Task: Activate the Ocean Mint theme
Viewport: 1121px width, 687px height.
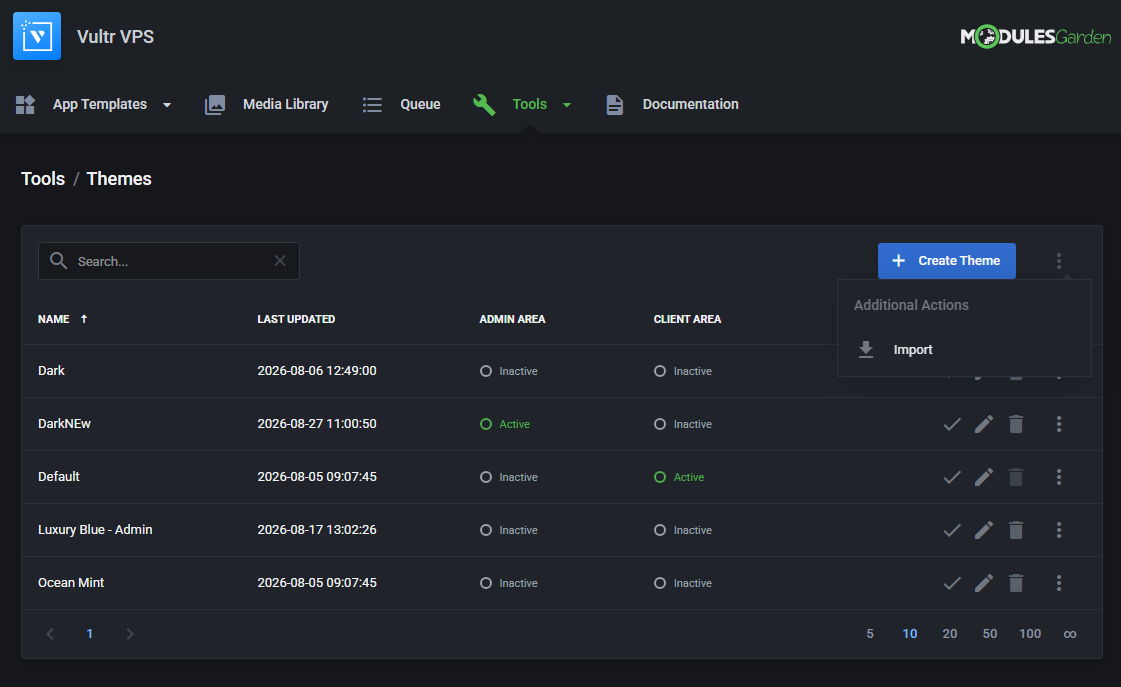Action: click(x=952, y=583)
